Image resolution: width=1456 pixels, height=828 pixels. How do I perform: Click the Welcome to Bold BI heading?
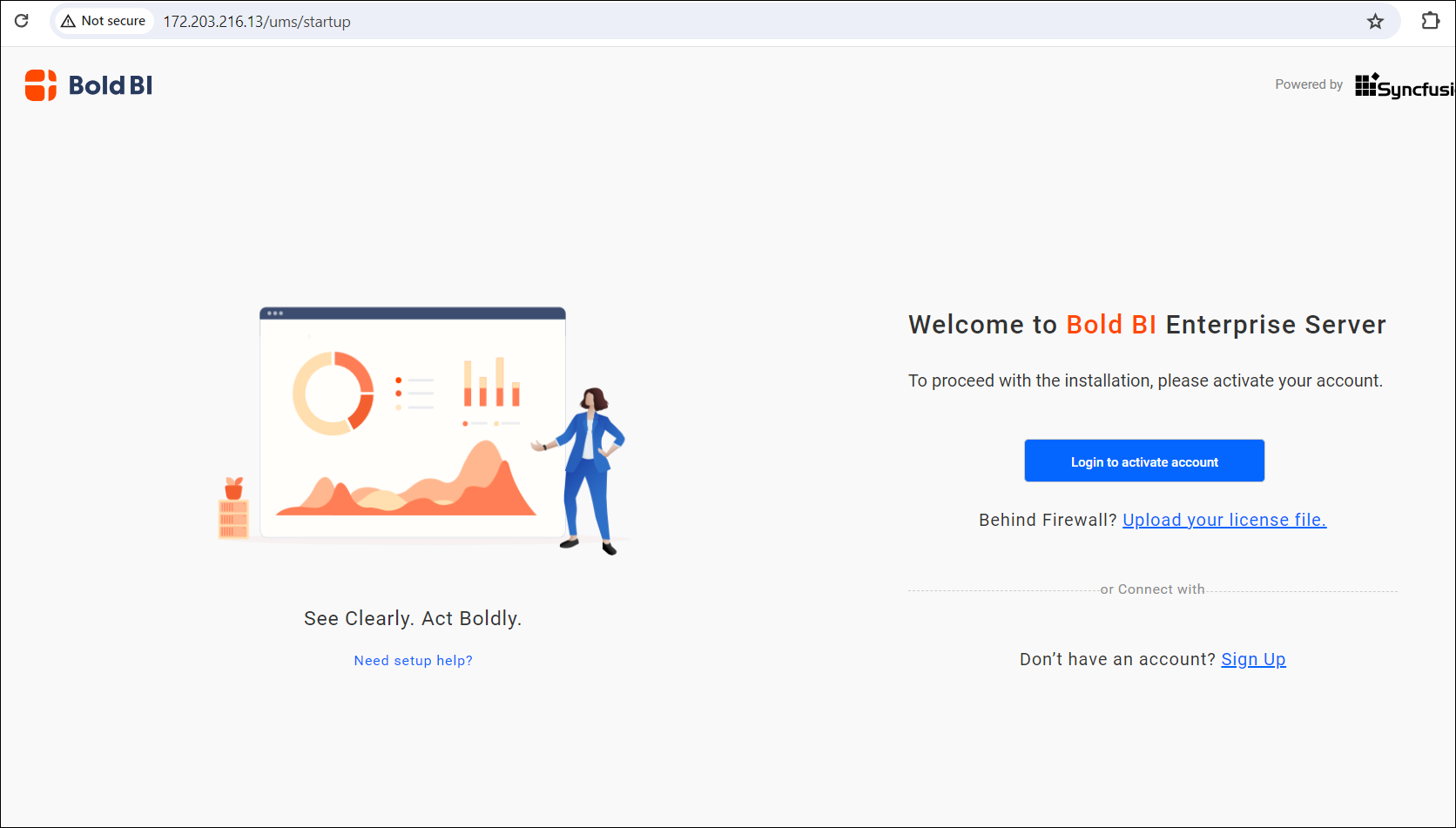pyautogui.click(x=1147, y=325)
